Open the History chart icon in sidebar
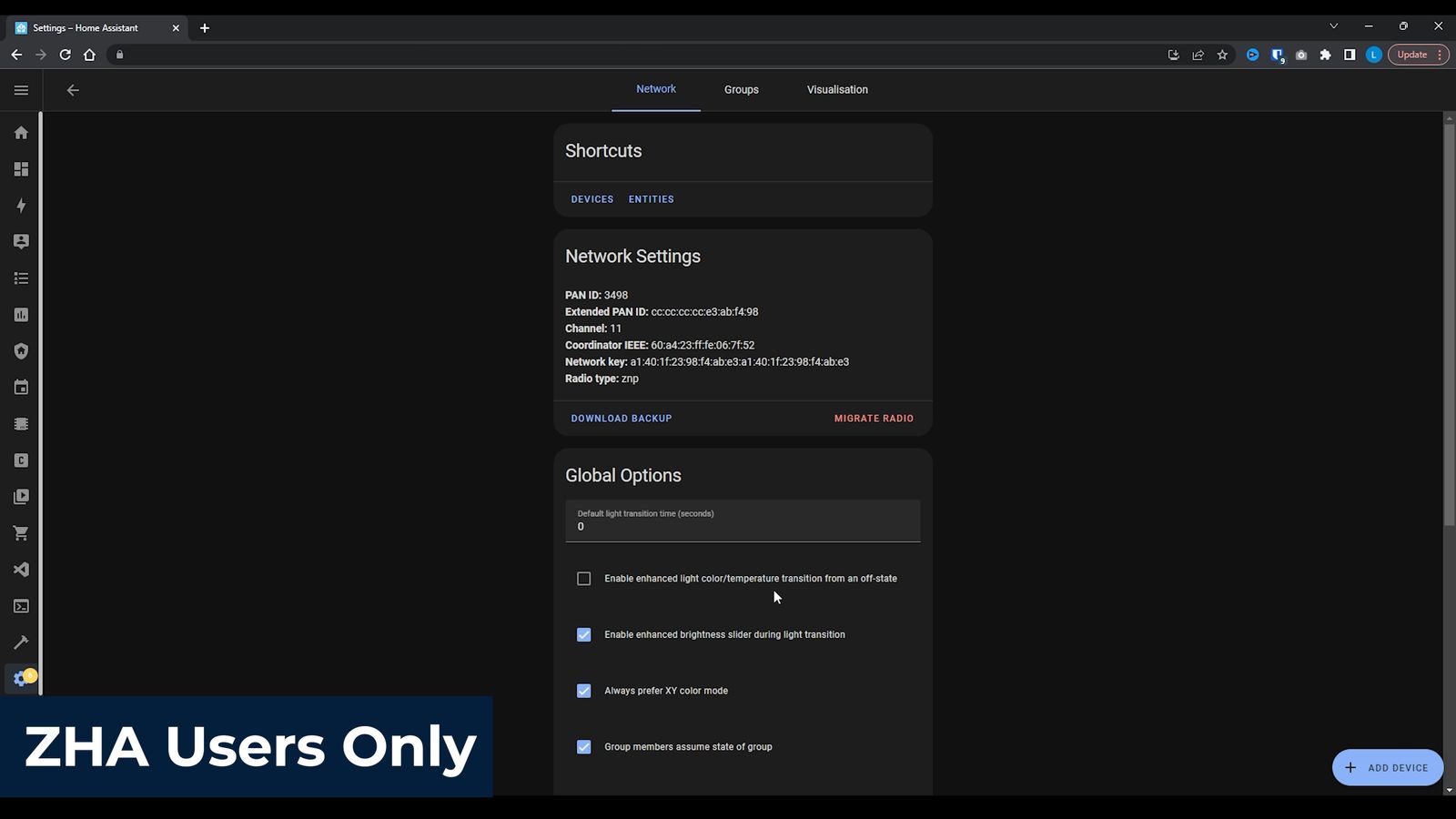This screenshot has width=1456, height=819. (21, 315)
